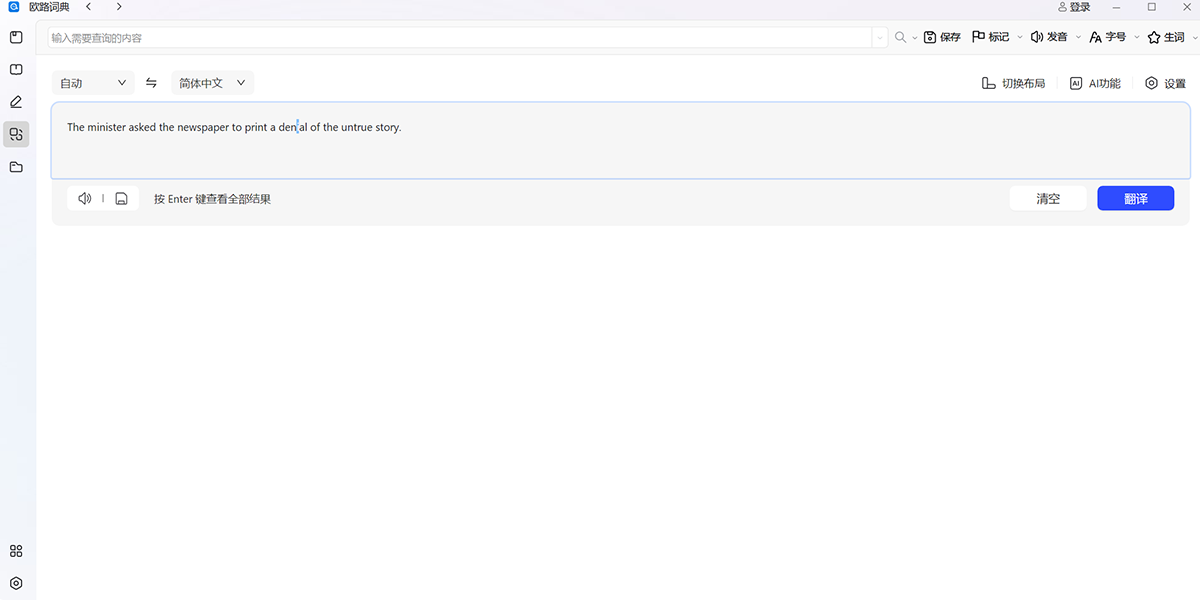Image resolution: width=1200 pixels, height=600 pixels.
Task: Open the settings gear at sidebar bottom
Action: 16,583
